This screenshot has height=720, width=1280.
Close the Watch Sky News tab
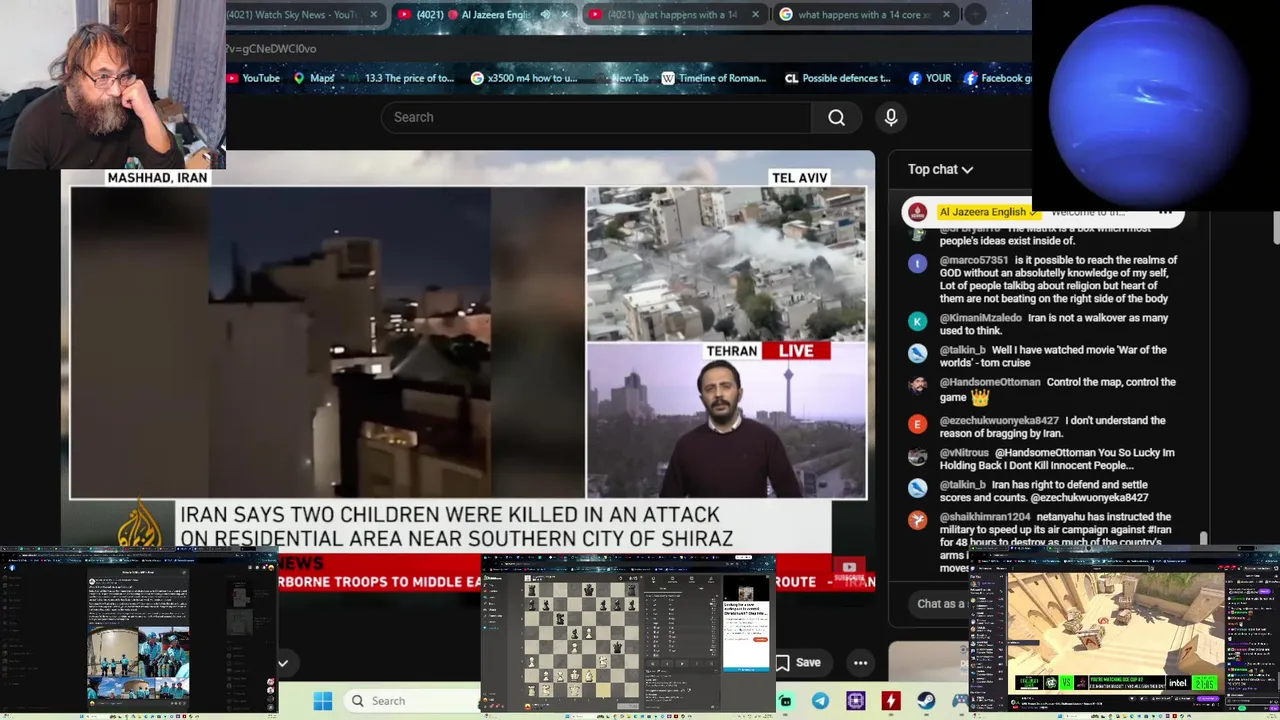pos(374,15)
